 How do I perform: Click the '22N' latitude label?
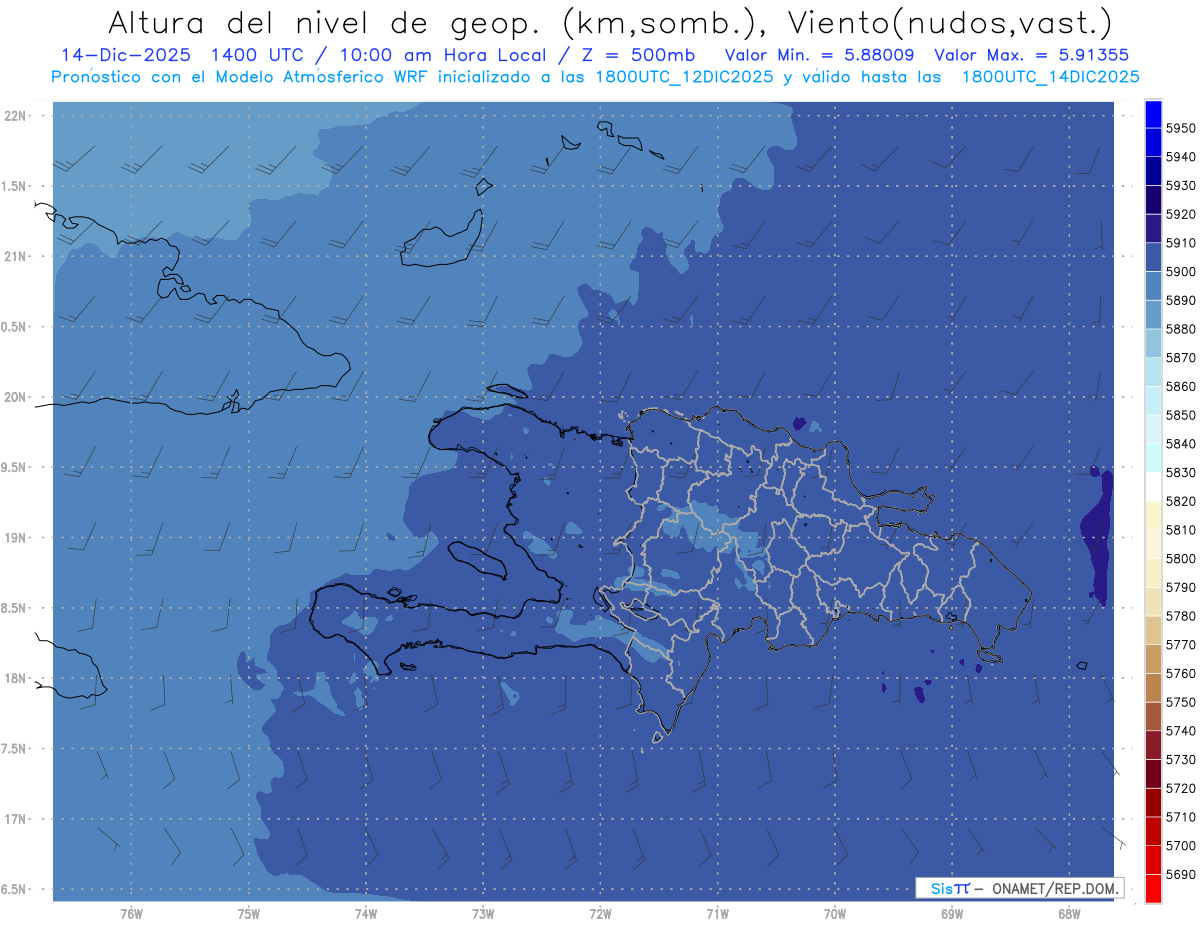coord(15,115)
